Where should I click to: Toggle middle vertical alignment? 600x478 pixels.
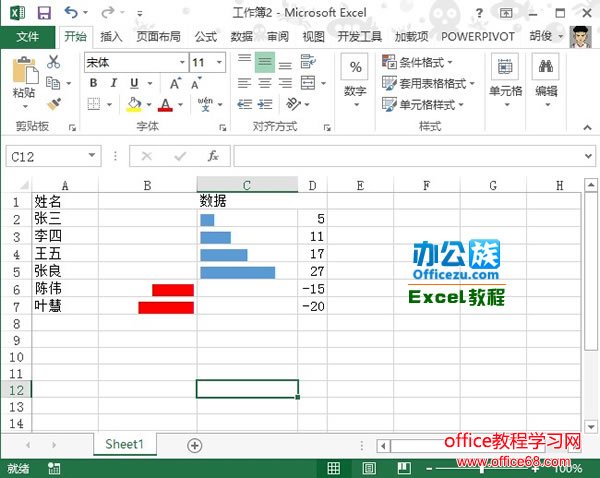[265, 62]
